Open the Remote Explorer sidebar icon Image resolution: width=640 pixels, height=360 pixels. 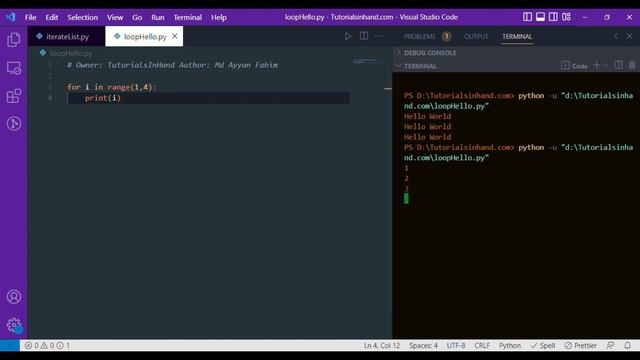coord(13,68)
